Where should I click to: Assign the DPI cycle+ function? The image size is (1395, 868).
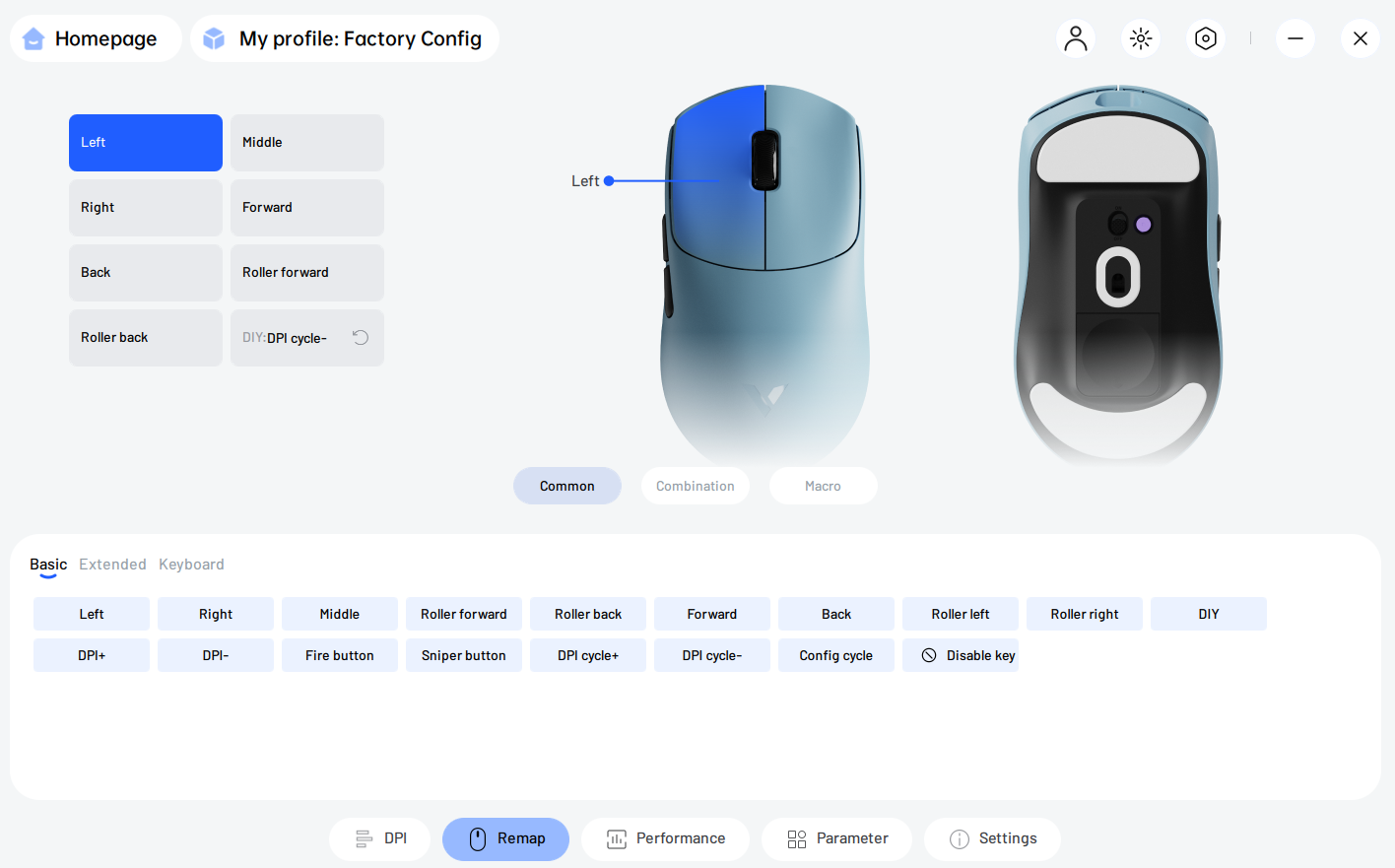click(x=588, y=655)
